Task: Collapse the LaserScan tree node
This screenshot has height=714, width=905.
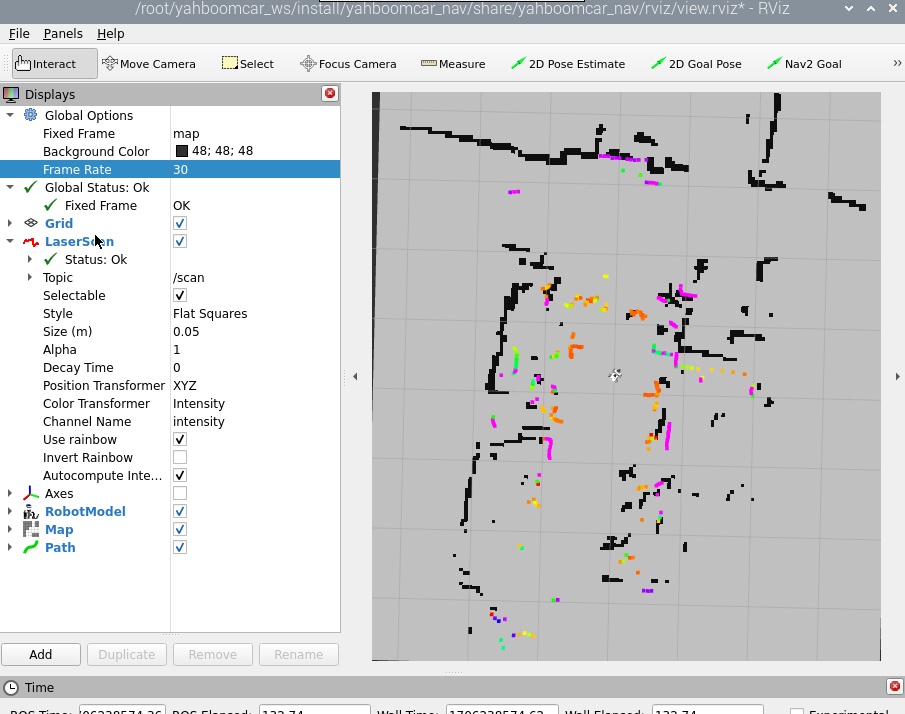Action: (x=10, y=241)
